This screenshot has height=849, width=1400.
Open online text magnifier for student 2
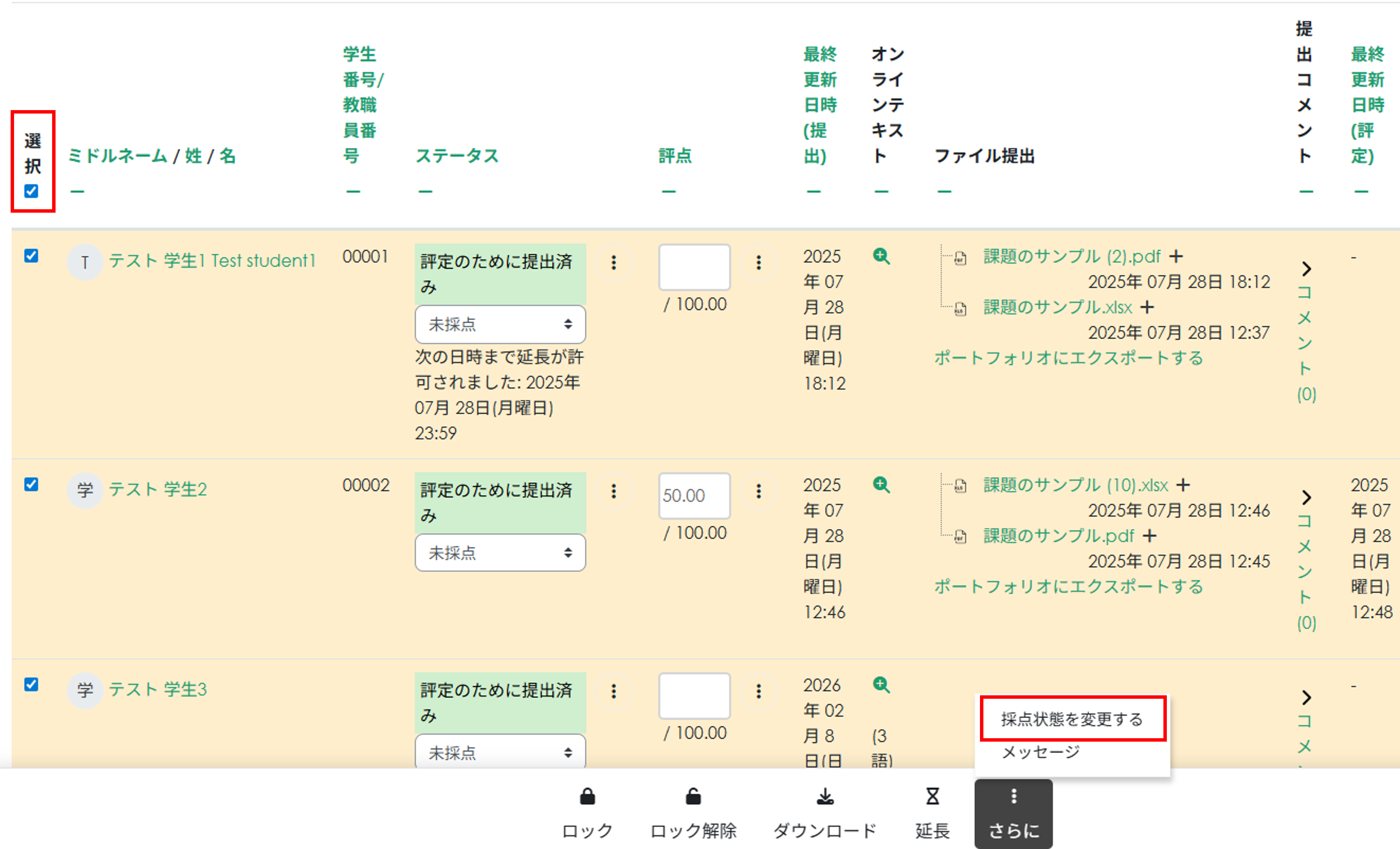pos(881,485)
